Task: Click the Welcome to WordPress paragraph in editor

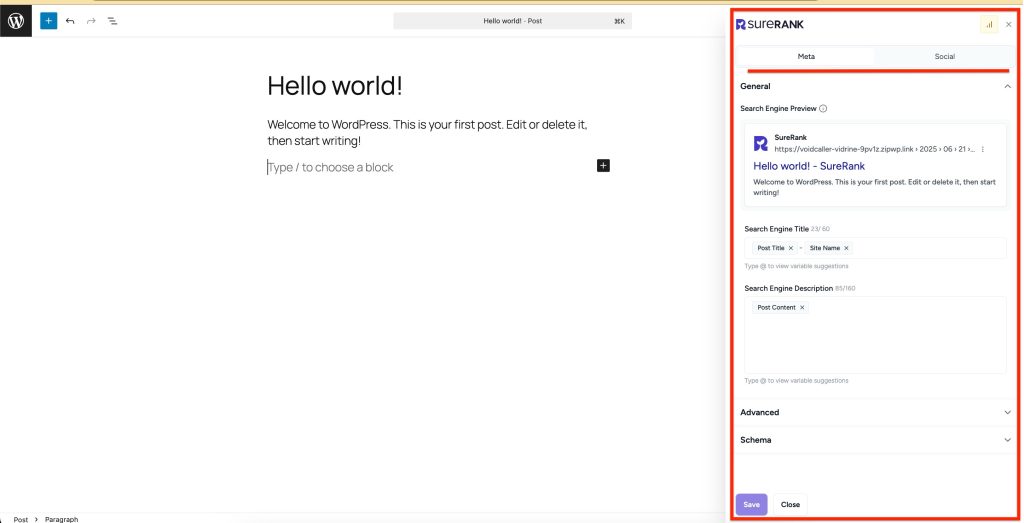Action: coord(428,133)
